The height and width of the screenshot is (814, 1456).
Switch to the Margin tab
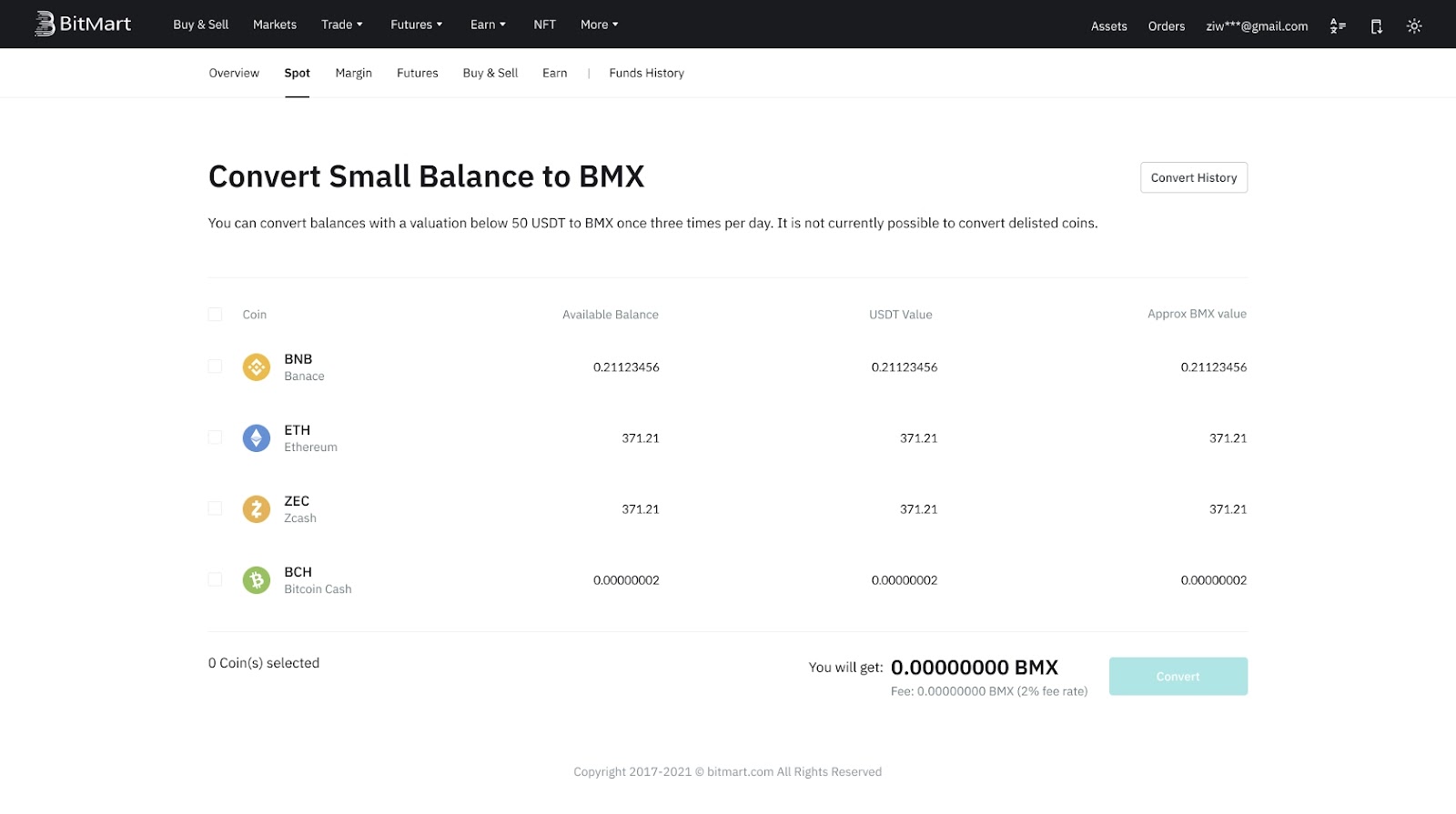pos(353,73)
